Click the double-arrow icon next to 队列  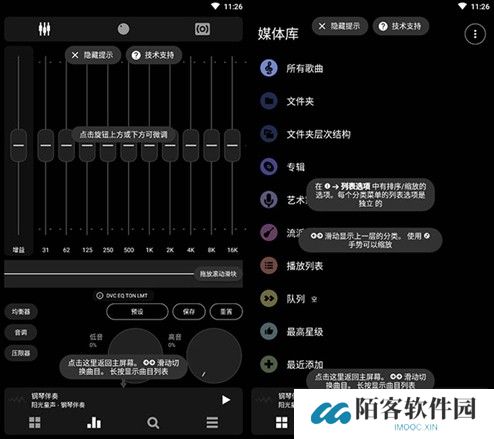click(269, 298)
